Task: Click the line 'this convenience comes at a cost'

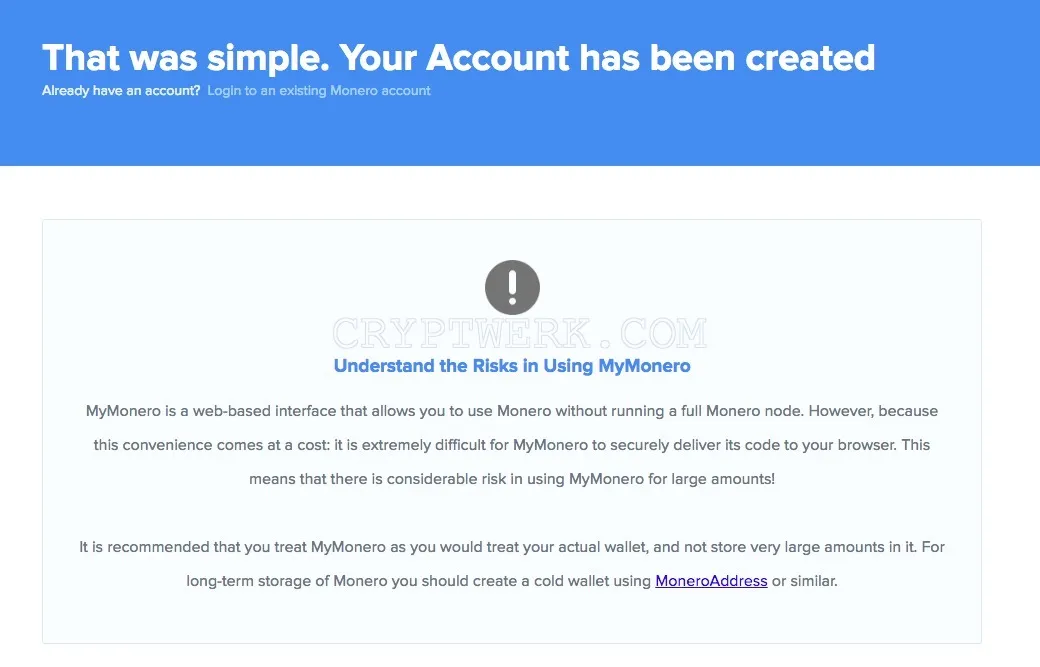Action: coord(511,445)
